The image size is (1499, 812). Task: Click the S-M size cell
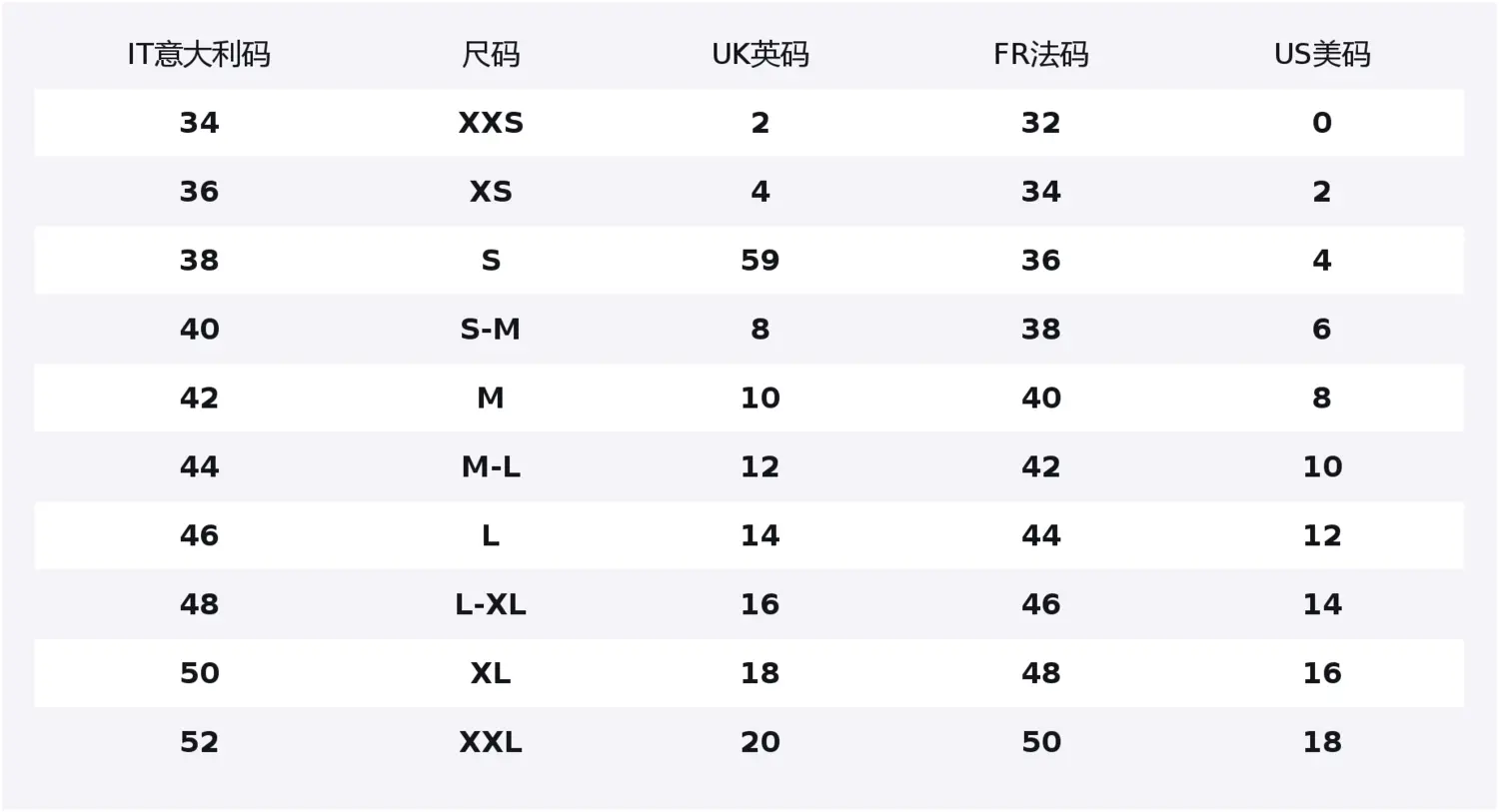[491, 330]
